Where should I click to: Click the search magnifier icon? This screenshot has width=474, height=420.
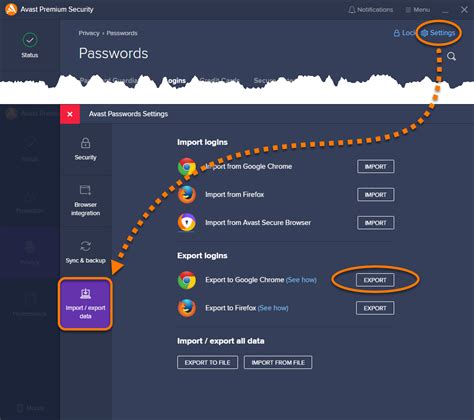click(x=451, y=56)
